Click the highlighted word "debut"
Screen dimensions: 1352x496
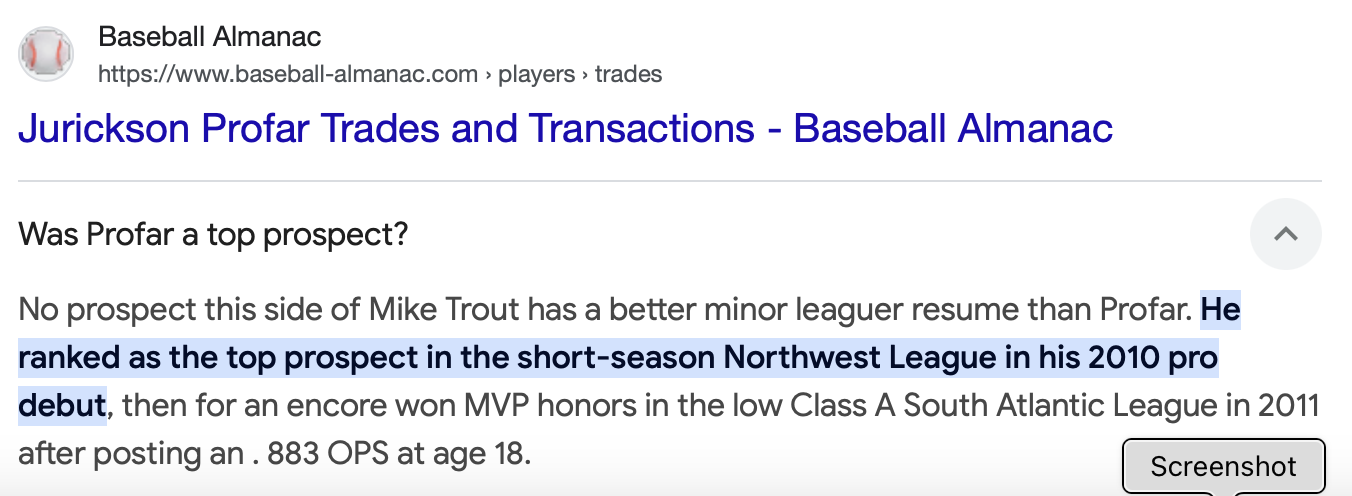(x=62, y=406)
